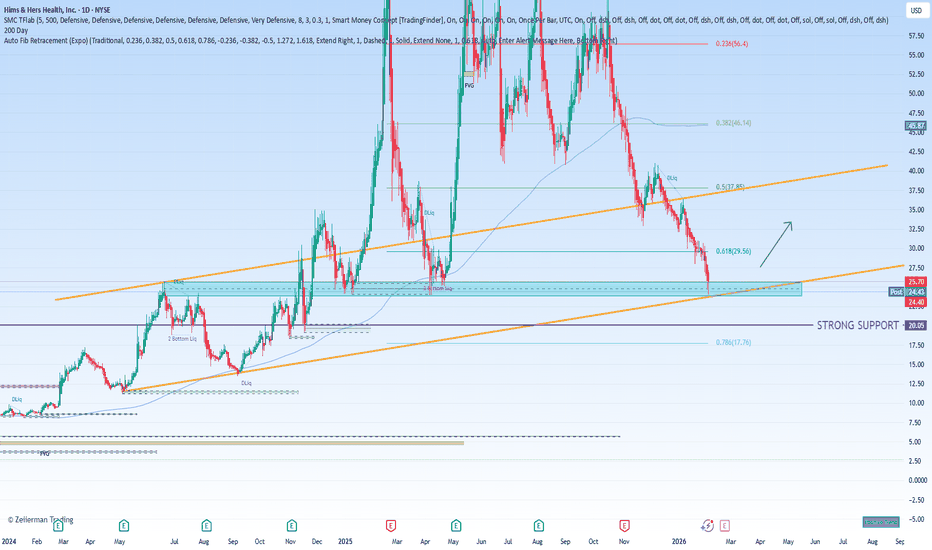Click the circular event icon beside the 2026 earnings marker

[x=707, y=525]
